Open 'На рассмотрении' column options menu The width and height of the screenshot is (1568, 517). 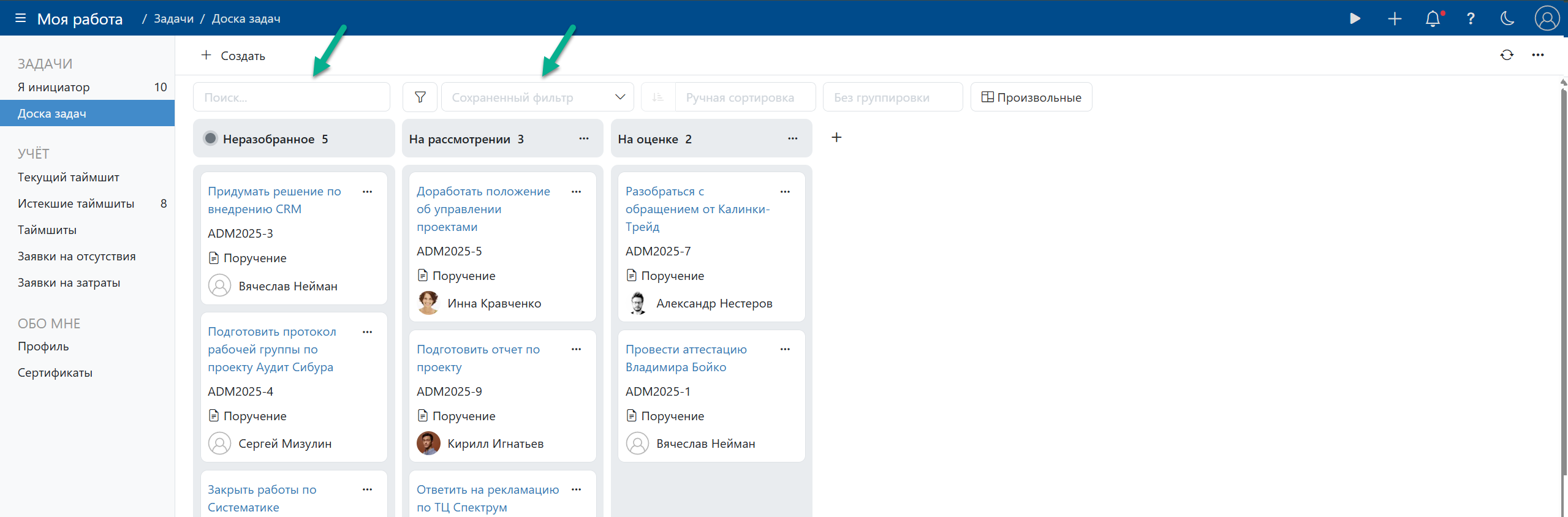pos(584,138)
